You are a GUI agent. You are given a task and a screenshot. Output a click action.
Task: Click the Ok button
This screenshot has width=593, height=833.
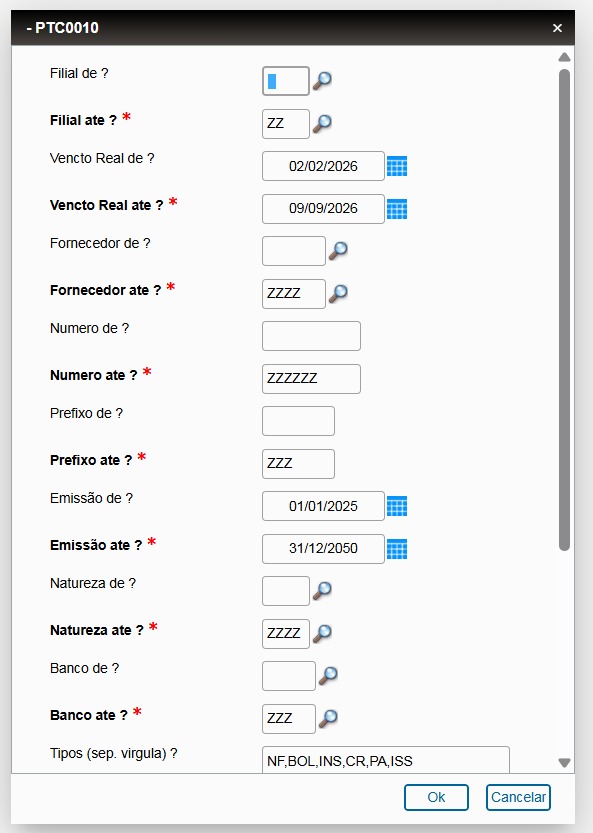pyautogui.click(x=436, y=797)
